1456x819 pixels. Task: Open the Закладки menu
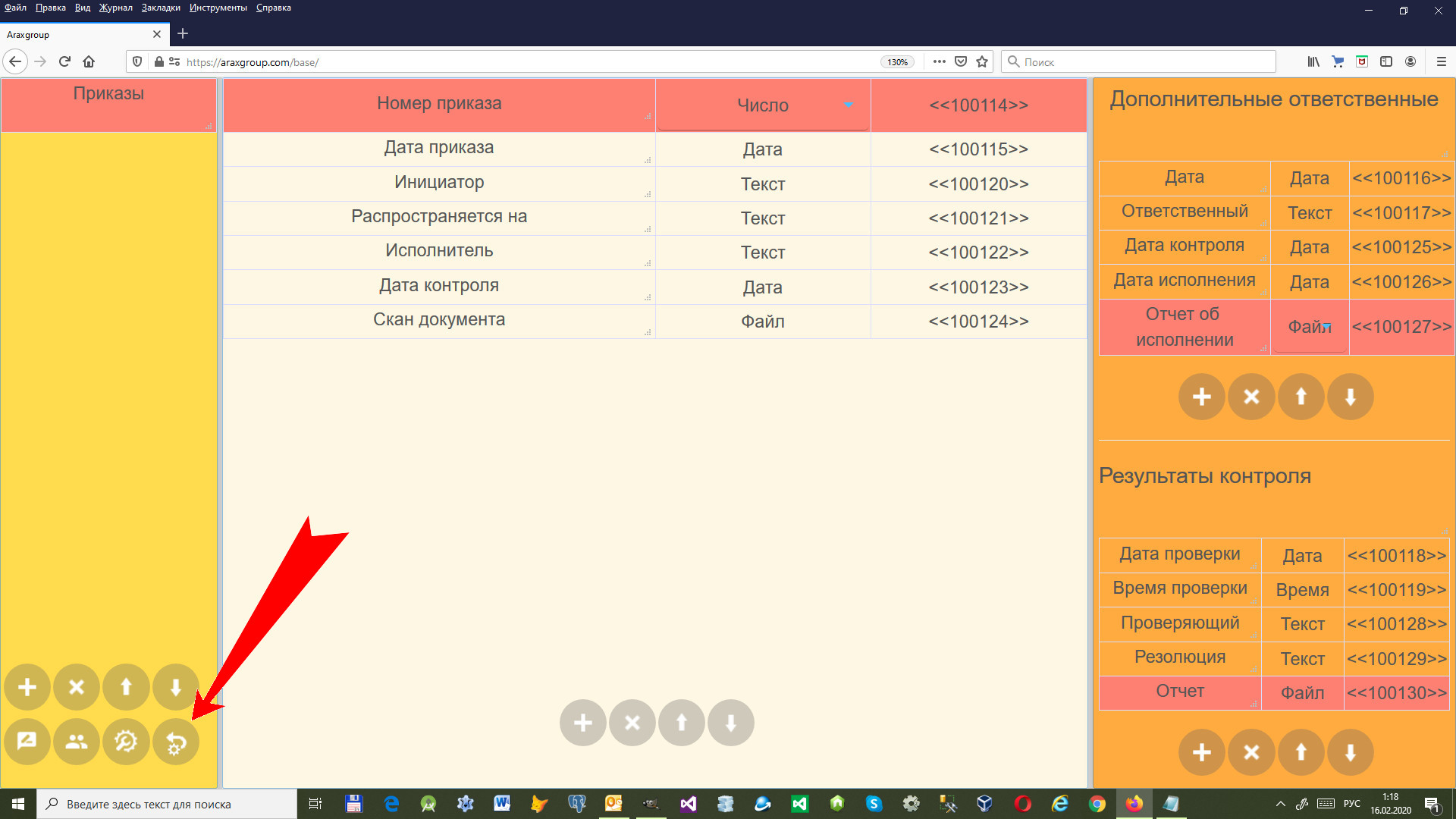pyautogui.click(x=161, y=8)
